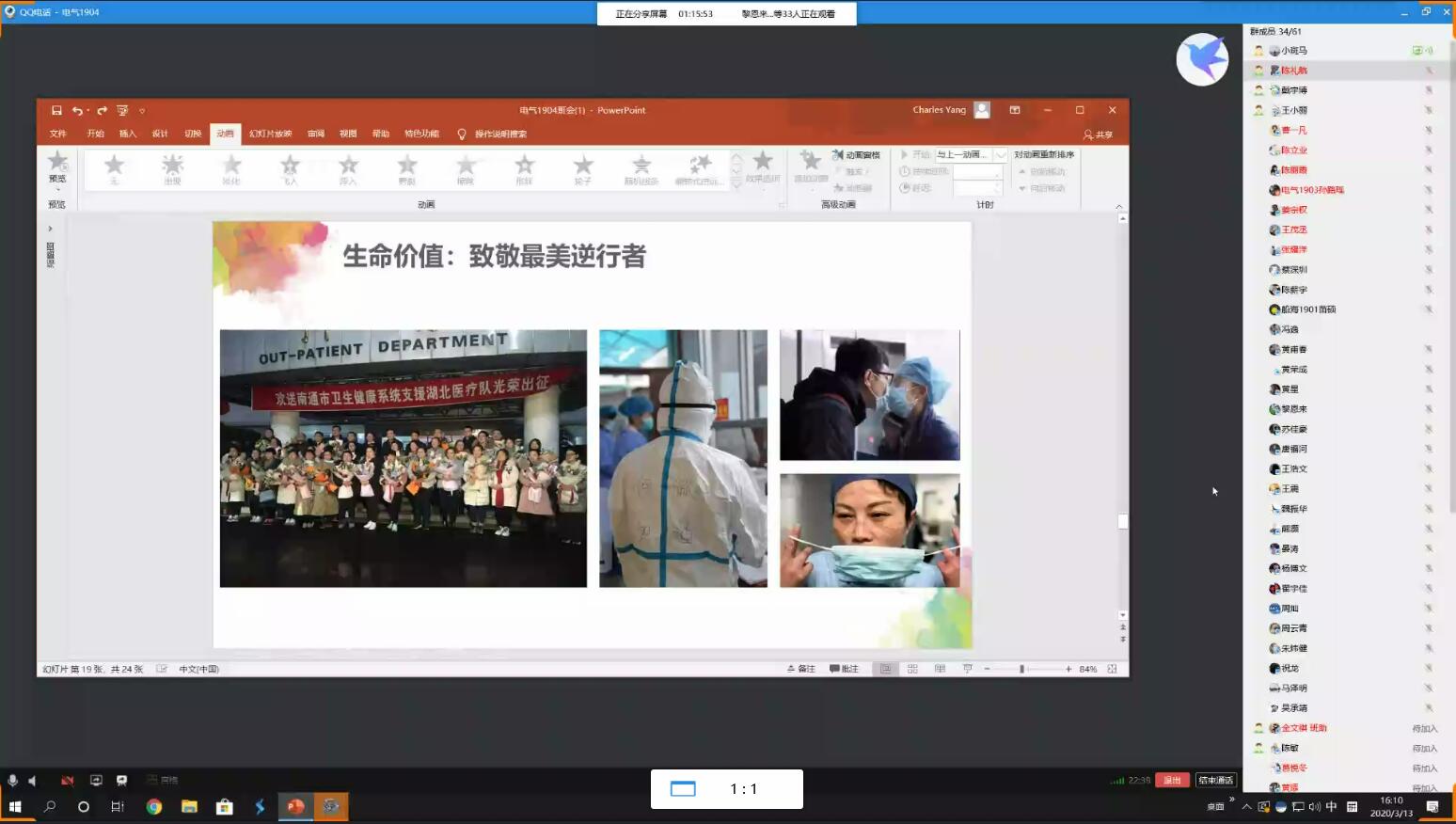1456x824 pixels.
Task: Switch to Slide Sorter view in status bar
Action: pos(912,669)
